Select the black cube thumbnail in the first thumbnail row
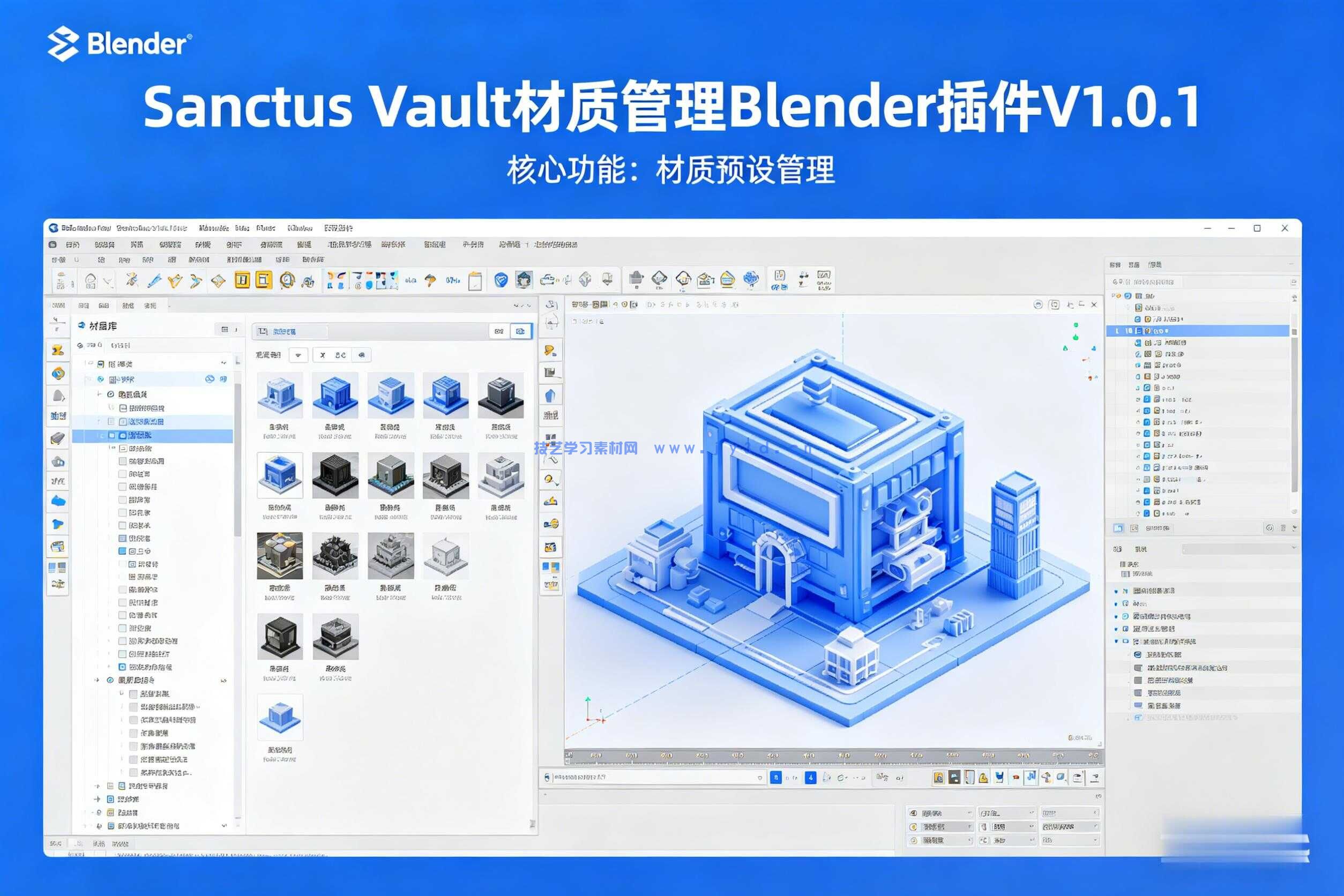The height and width of the screenshot is (896, 1344). (501, 395)
